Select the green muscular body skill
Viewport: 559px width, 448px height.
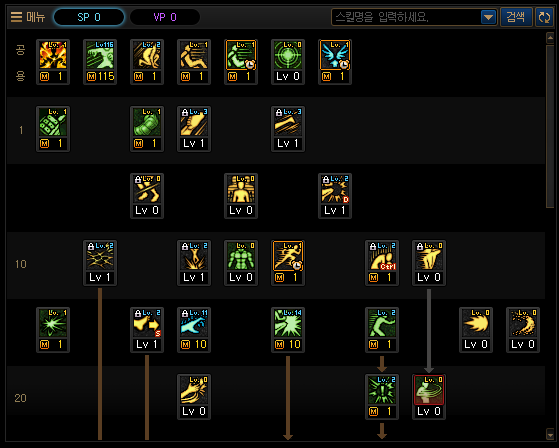point(241,256)
